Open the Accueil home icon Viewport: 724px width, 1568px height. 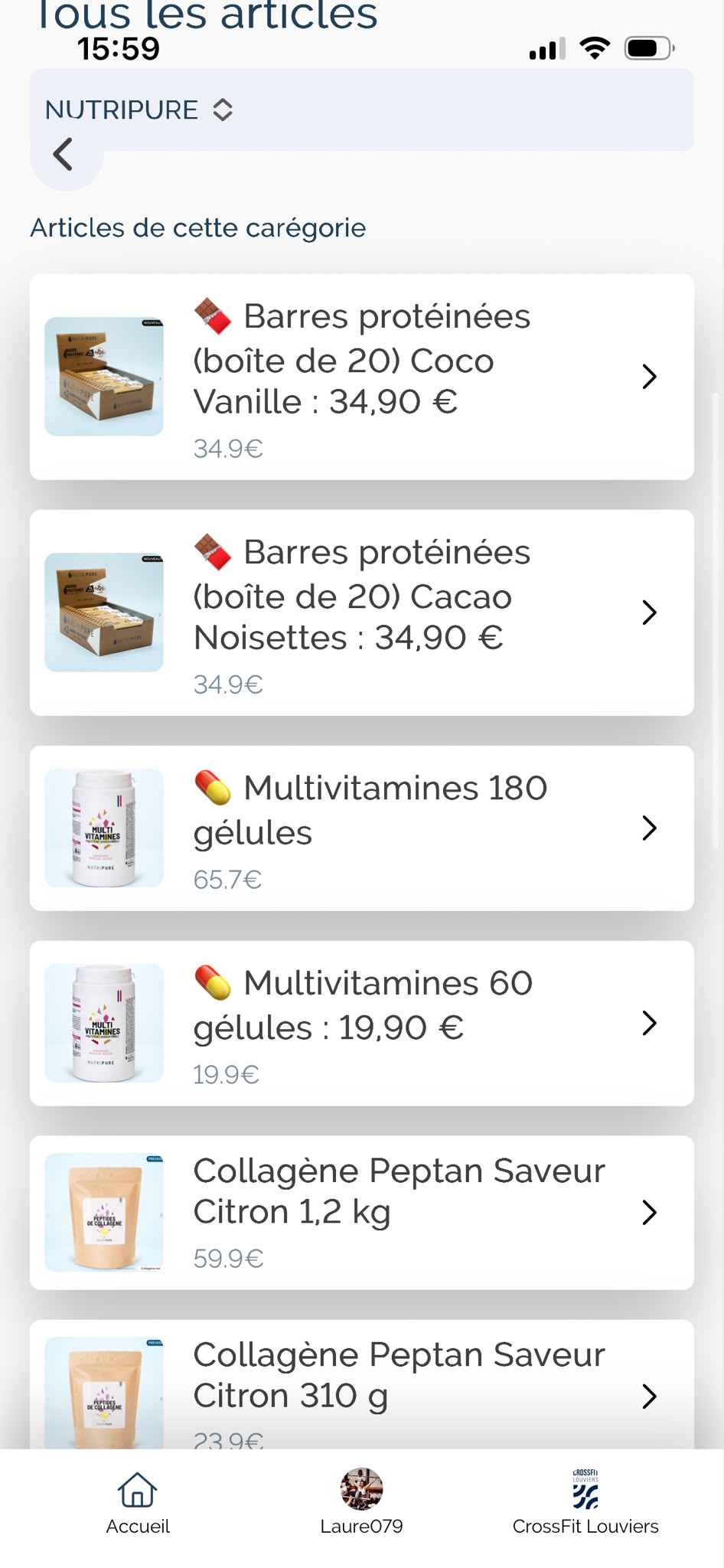point(138,1489)
